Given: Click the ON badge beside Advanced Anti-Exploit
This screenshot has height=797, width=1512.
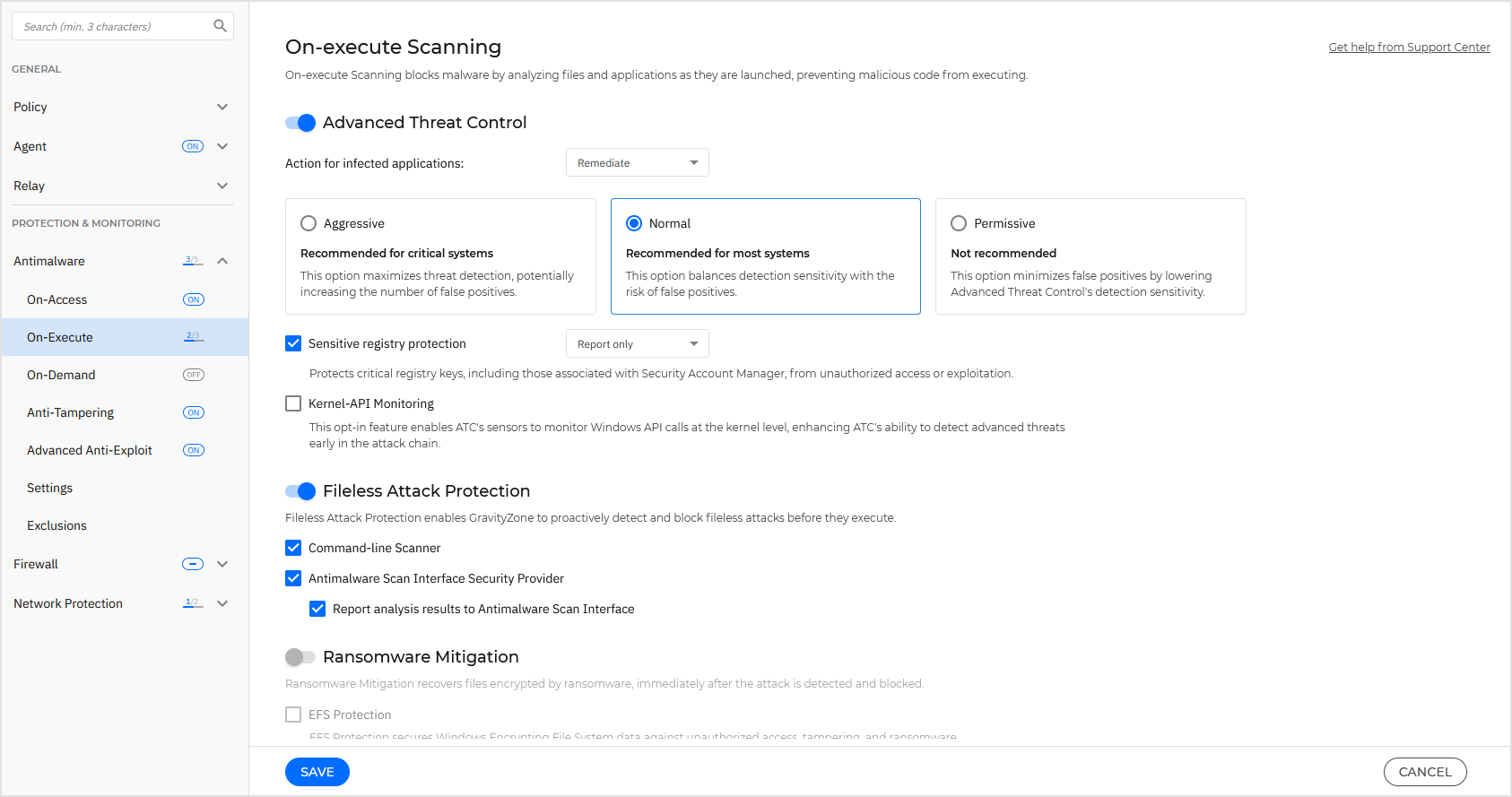Looking at the screenshot, I should click(x=194, y=450).
